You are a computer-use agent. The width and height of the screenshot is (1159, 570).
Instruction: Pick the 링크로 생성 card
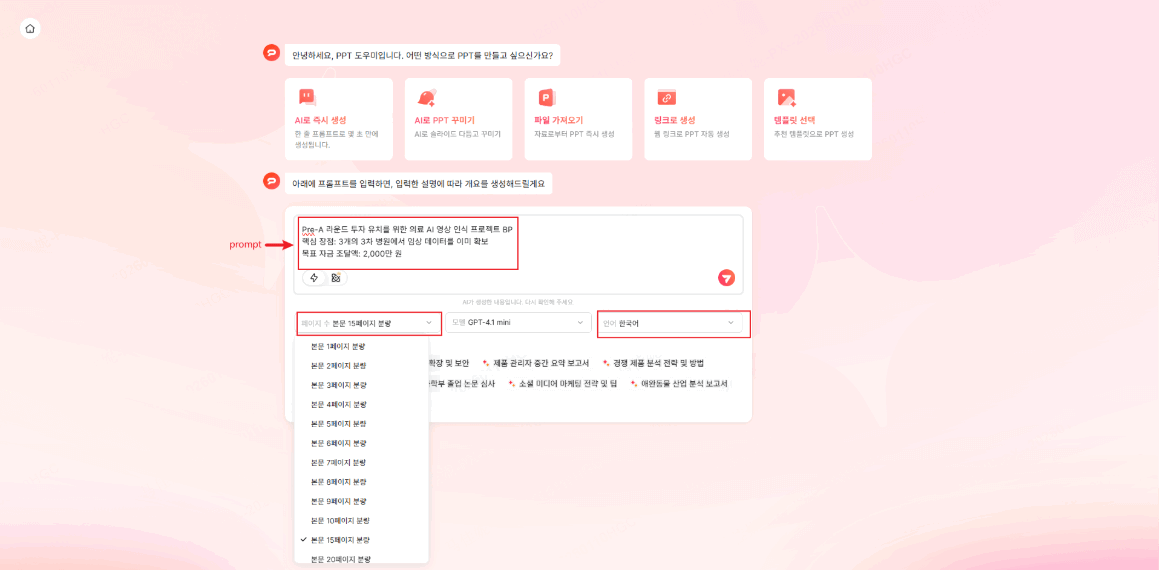(698, 119)
